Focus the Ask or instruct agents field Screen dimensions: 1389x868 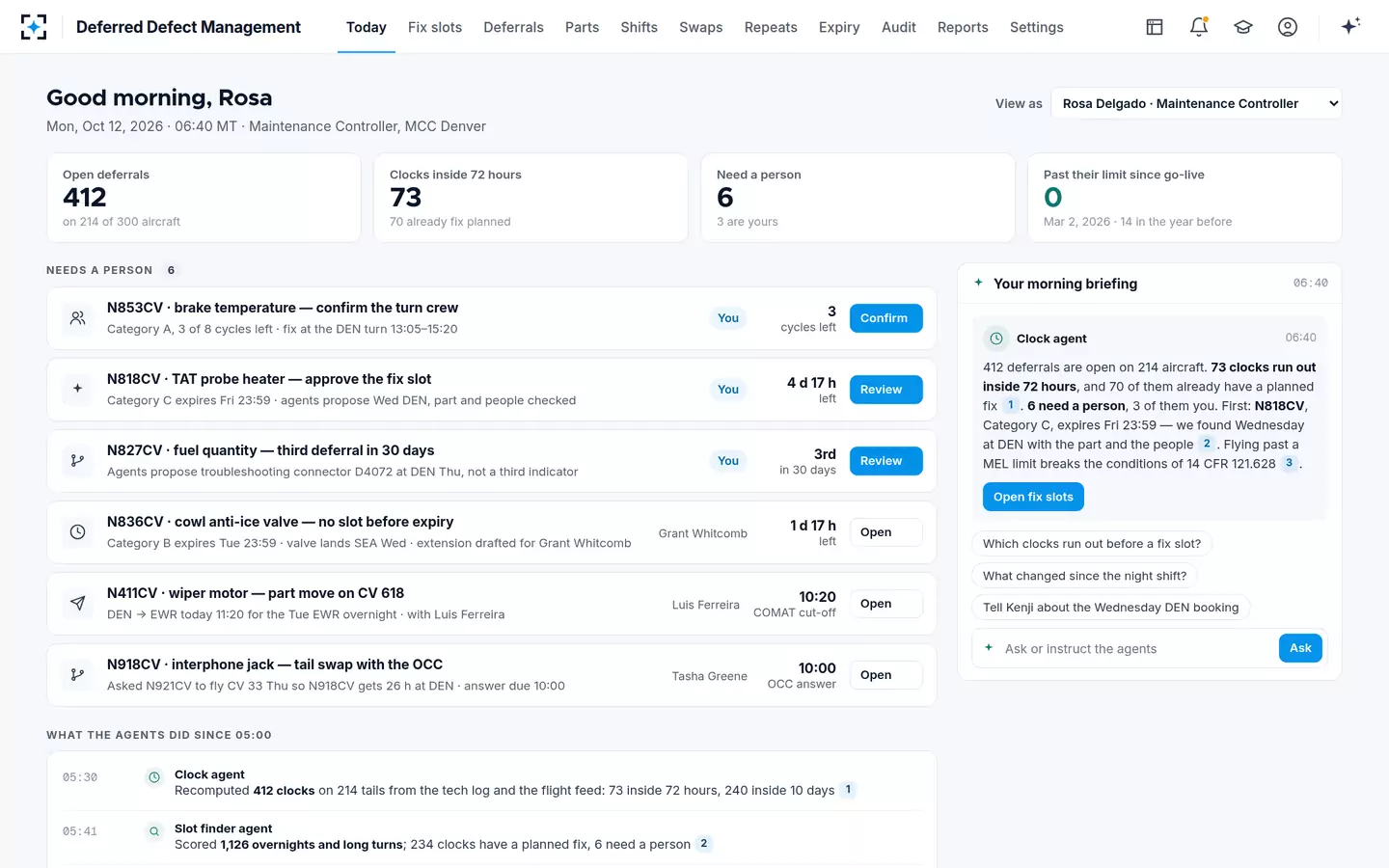1136,649
